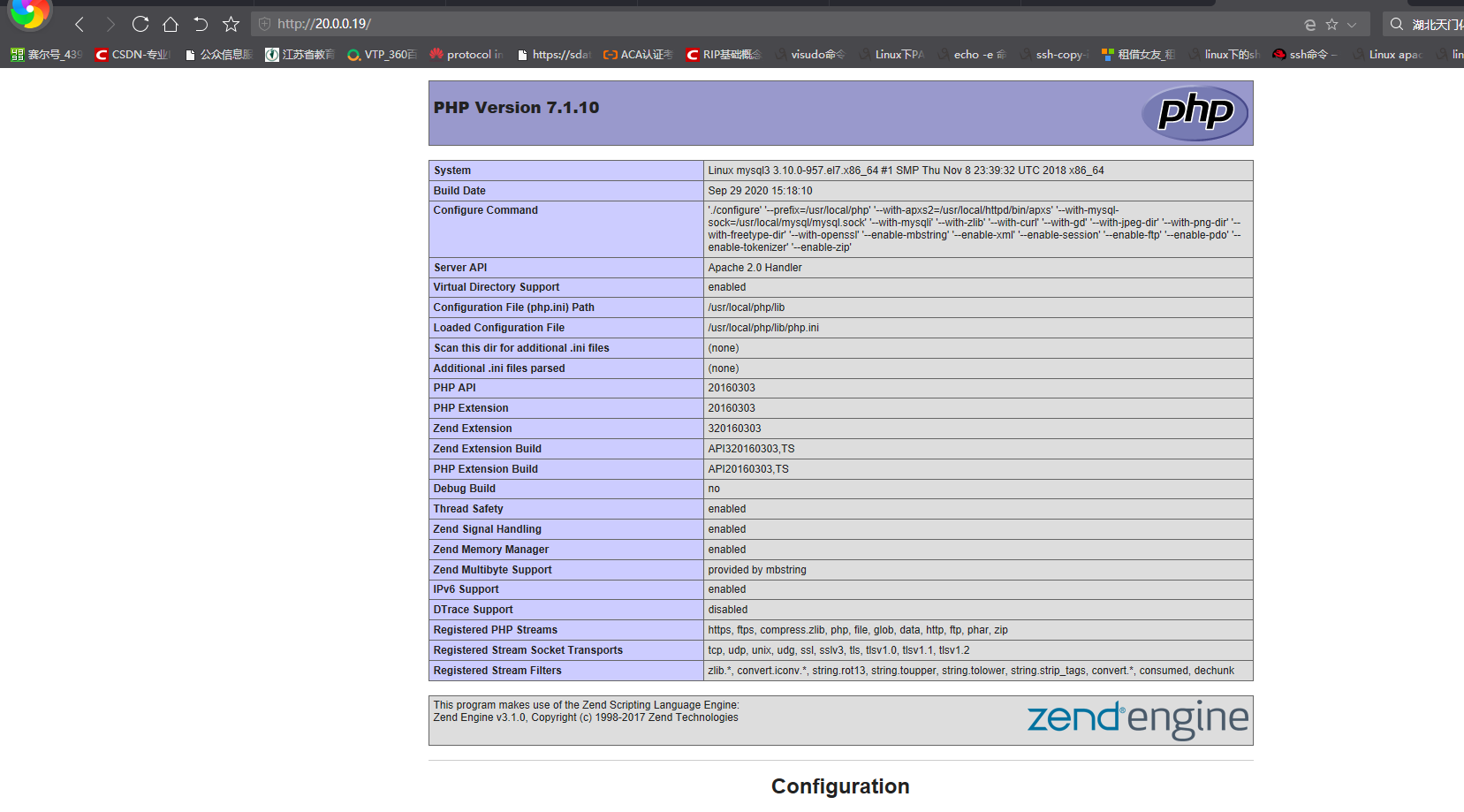The height and width of the screenshot is (812, 1464).
Task: Open the RIP基础概念 bookmark
Action: tap(724, 55)
